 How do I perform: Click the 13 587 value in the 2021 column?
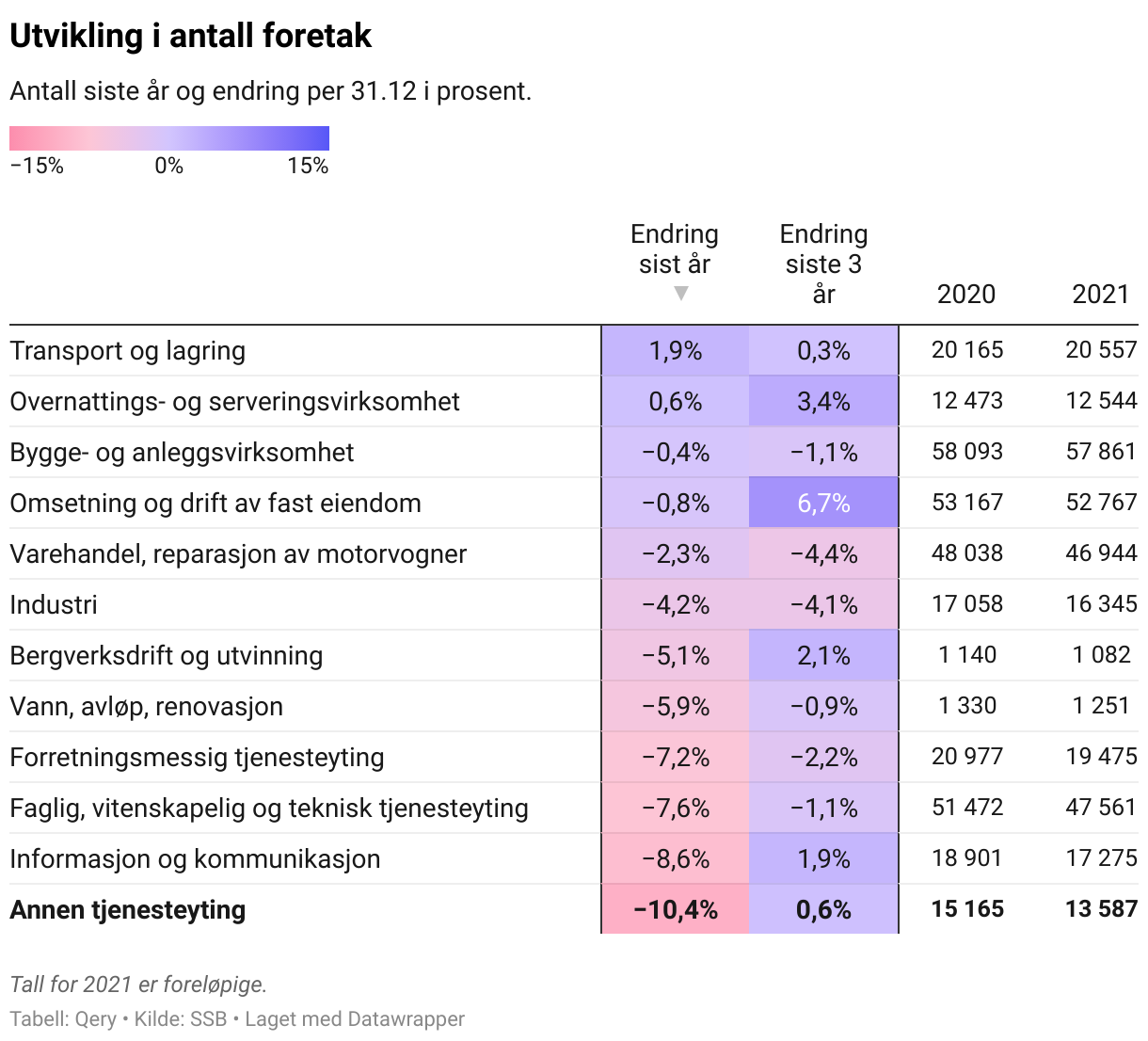[1101, 909]
